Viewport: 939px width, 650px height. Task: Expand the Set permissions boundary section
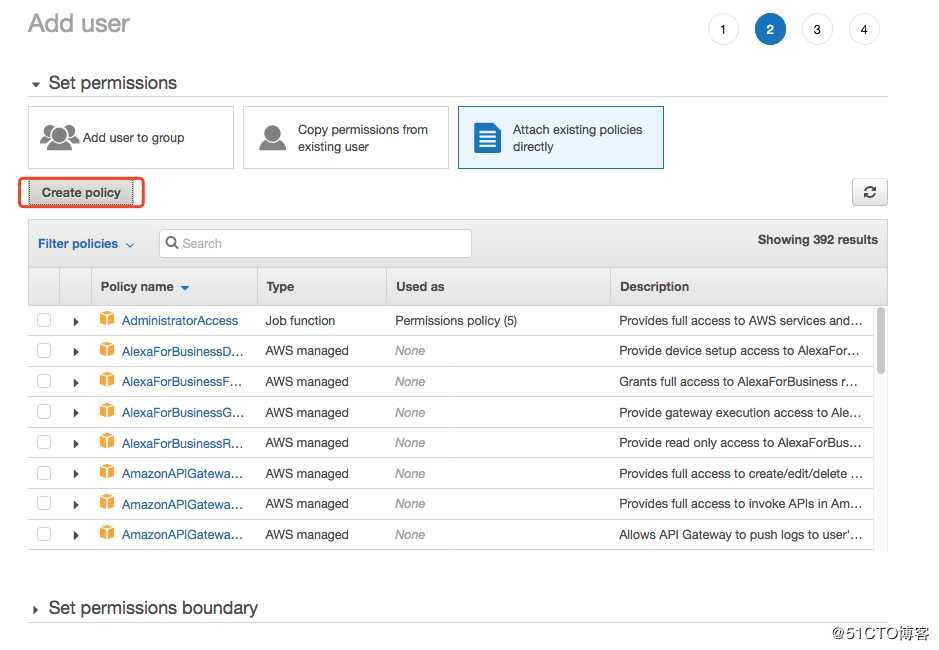point(35,610)
